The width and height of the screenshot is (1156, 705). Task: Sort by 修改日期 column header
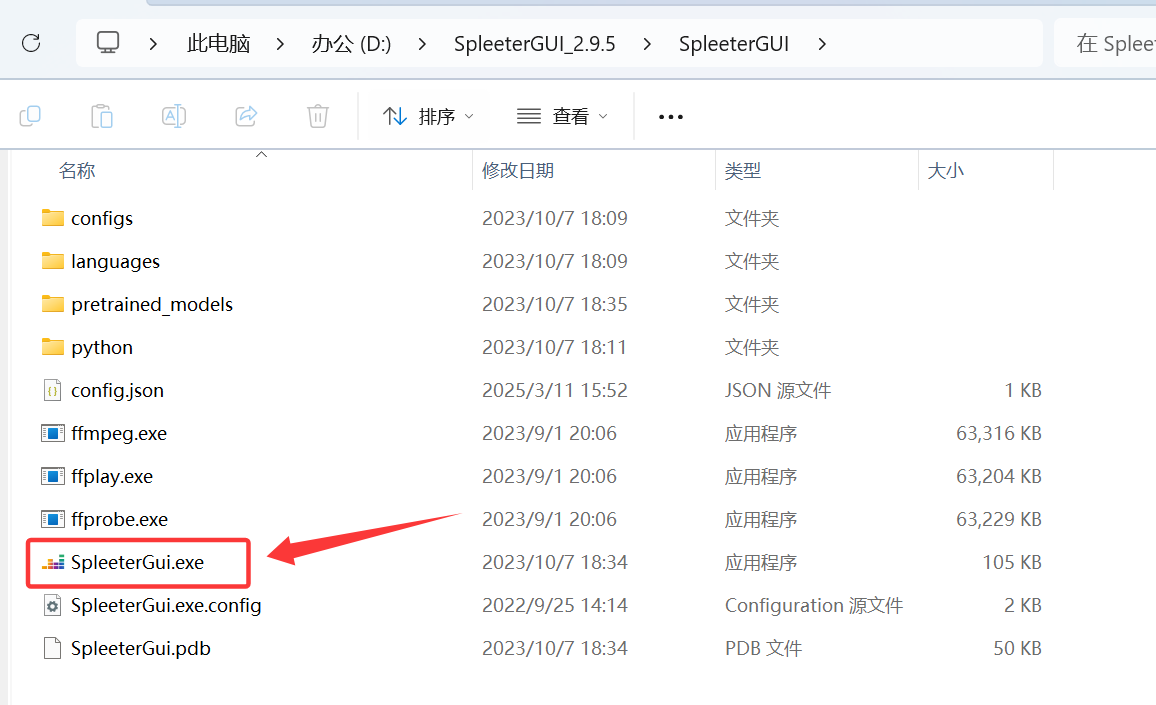tap(518, 171)
